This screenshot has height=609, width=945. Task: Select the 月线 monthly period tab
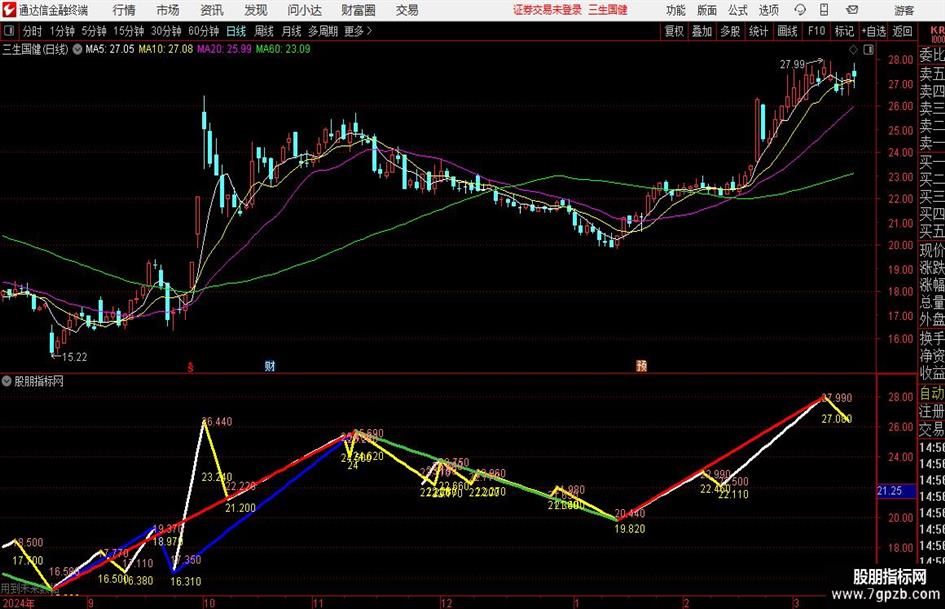click(x=291, y=31)
